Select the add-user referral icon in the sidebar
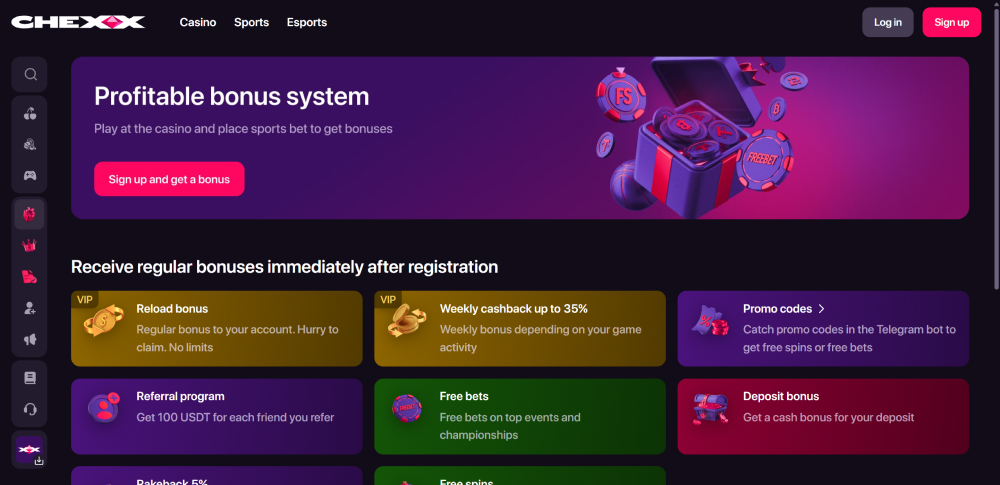Viewport: 1000px width, 485px height. click(29, 308)
